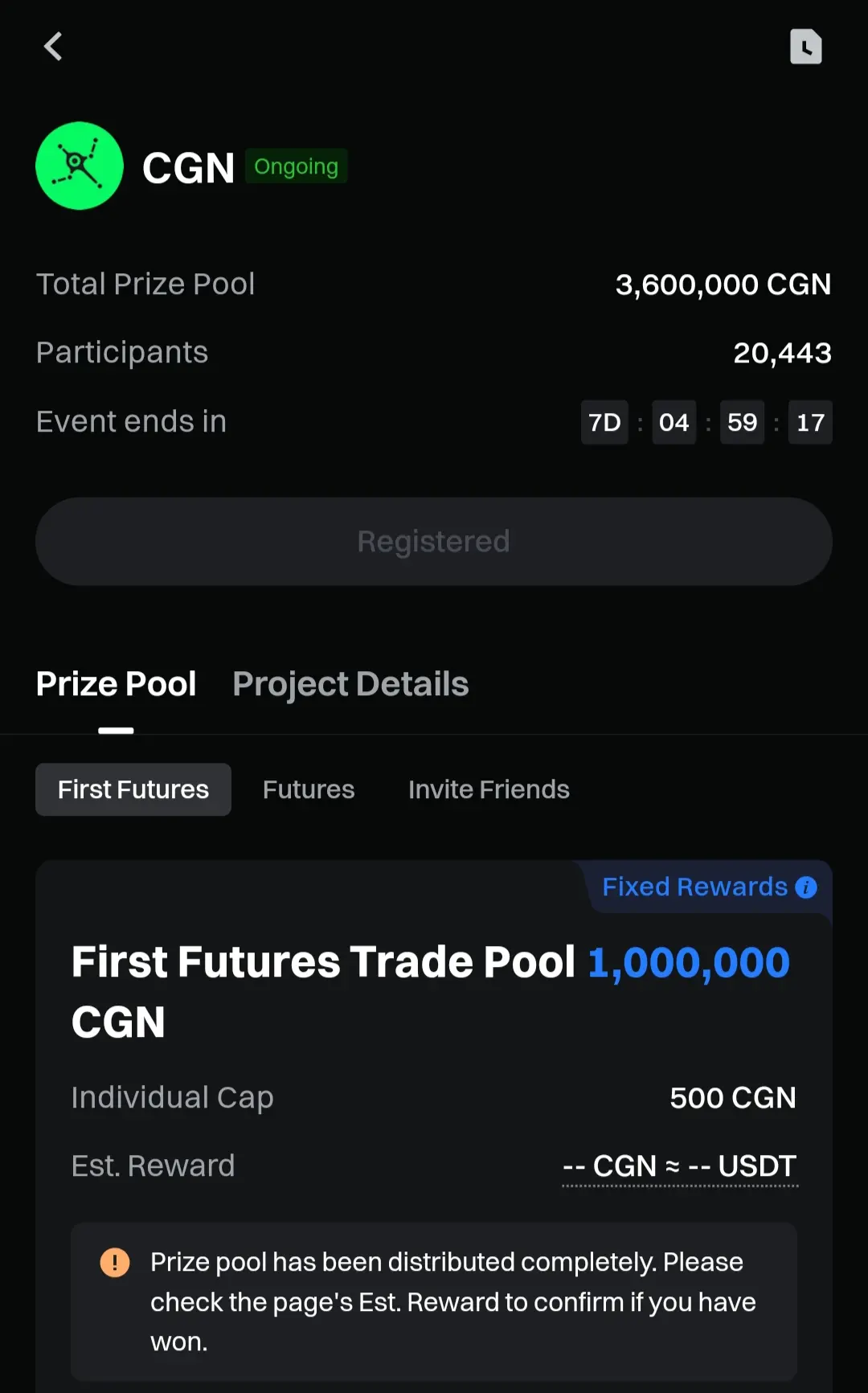The image size is (868, 1393).
Task: Select the First Futures pool tab
Action: [x=133, y=790]
